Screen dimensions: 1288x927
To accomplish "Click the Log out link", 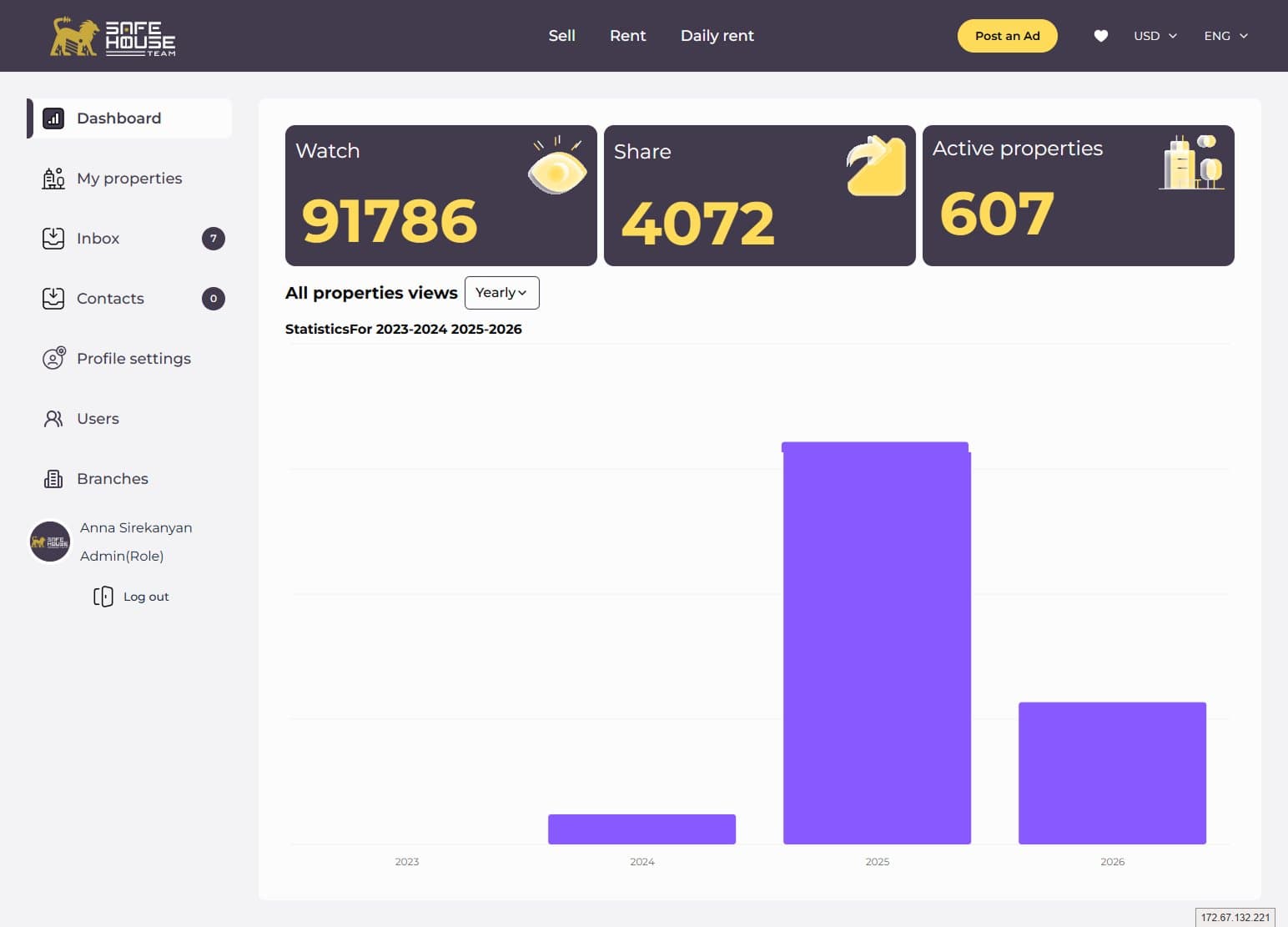I will click(x=146, y=597).
